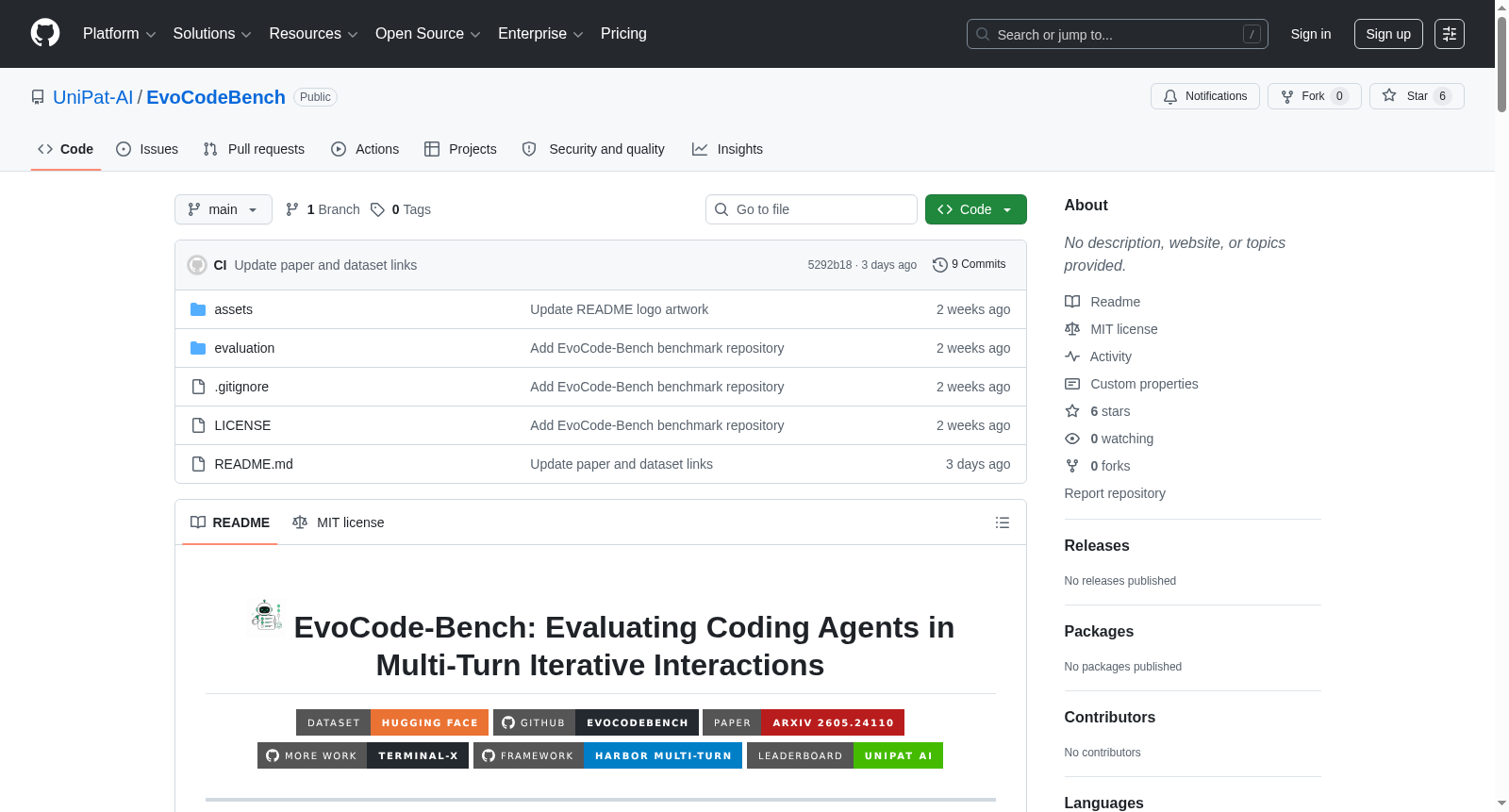This screenshot has height=812, width=1509.
Task: Select the README tab in file viewer
Action: pos(230,522)
